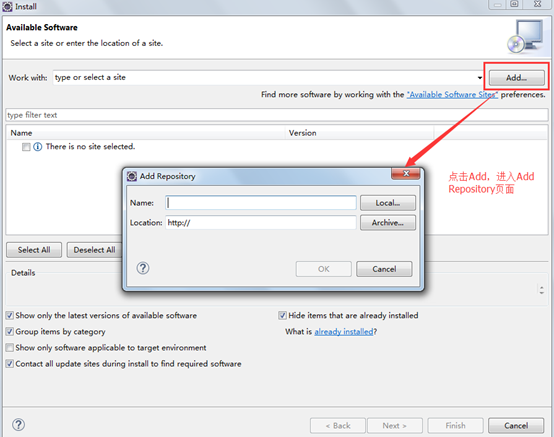Click the Local... button
The image size is (554, 437).
tap(388, 203)
